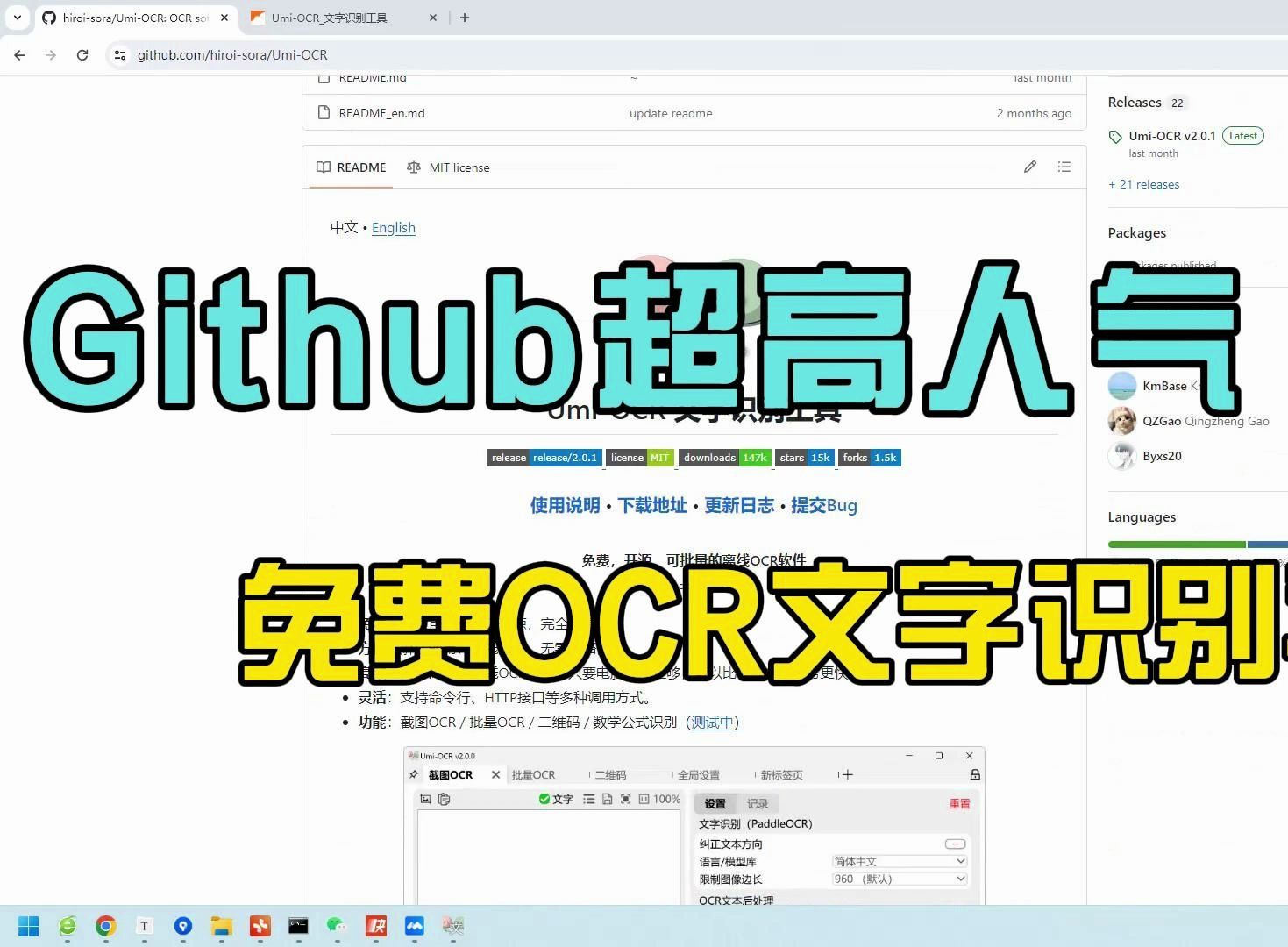Image resolution: width=1288 pixels, height=947 pixels.
Task: Open the README_en.md file
Action: pos(381,113)
